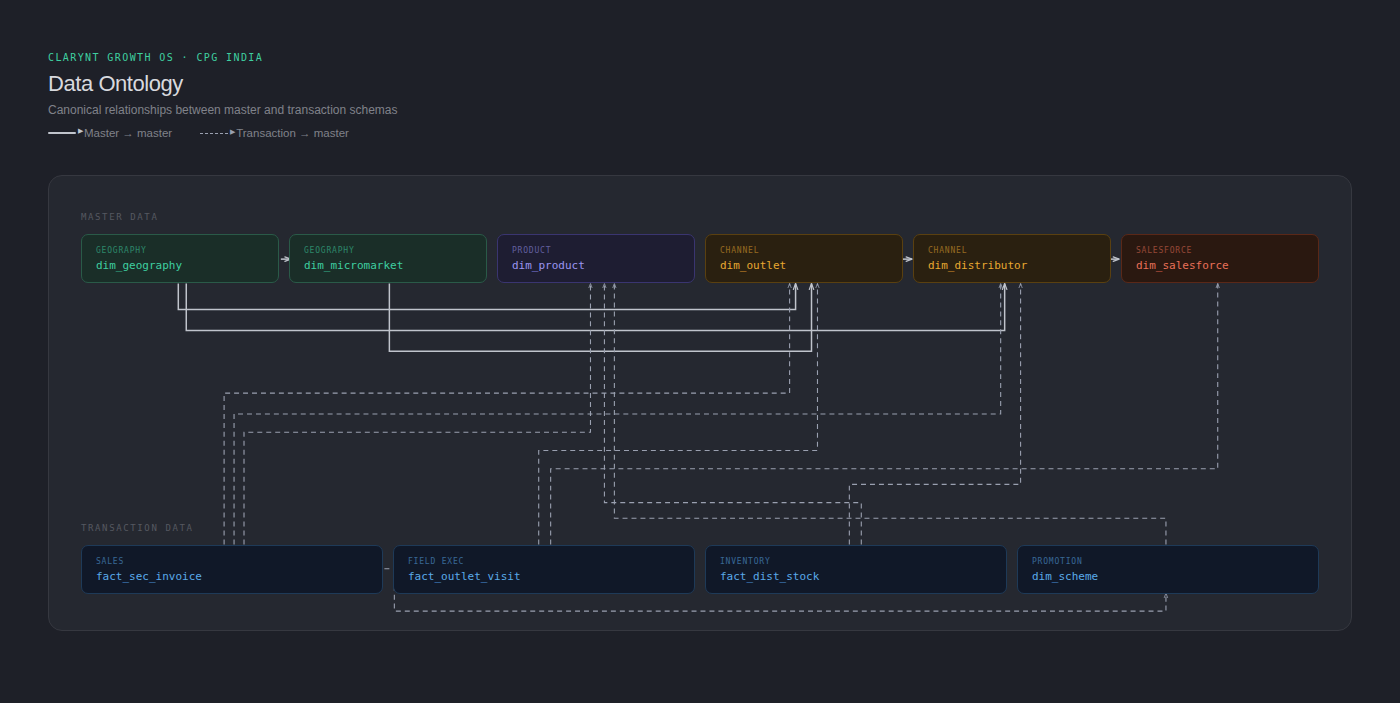Open the dim_scheme promotion node
This screenshot has width=1400, height=703.
tap(1168, 569)
